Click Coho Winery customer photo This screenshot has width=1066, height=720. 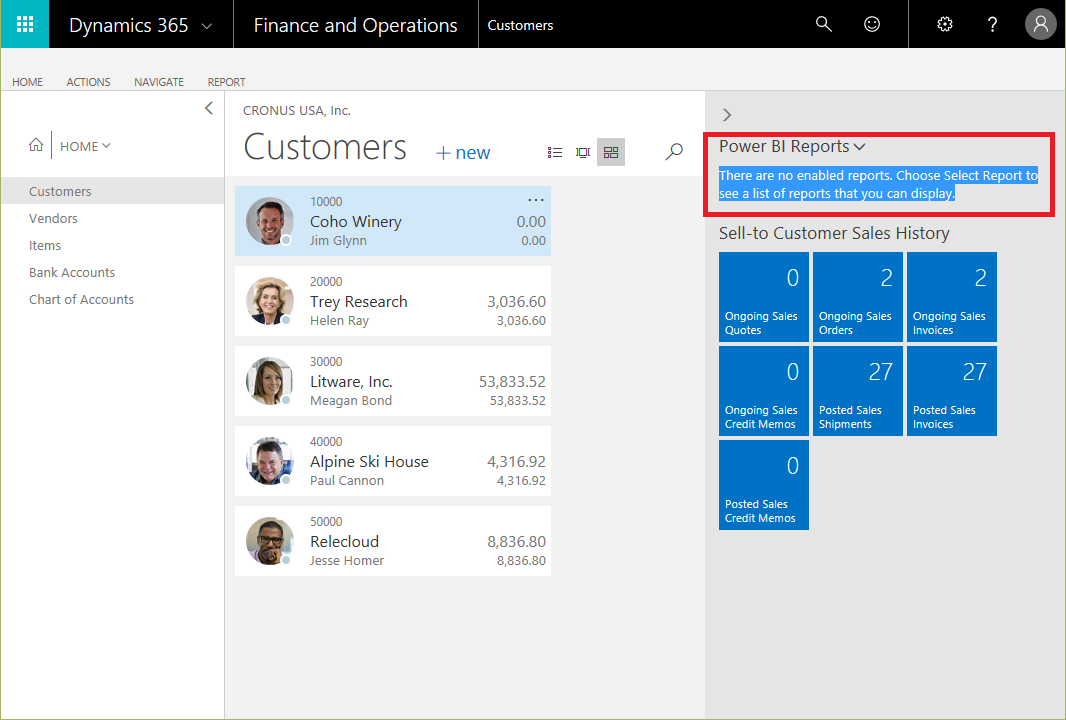coord(270,221)
